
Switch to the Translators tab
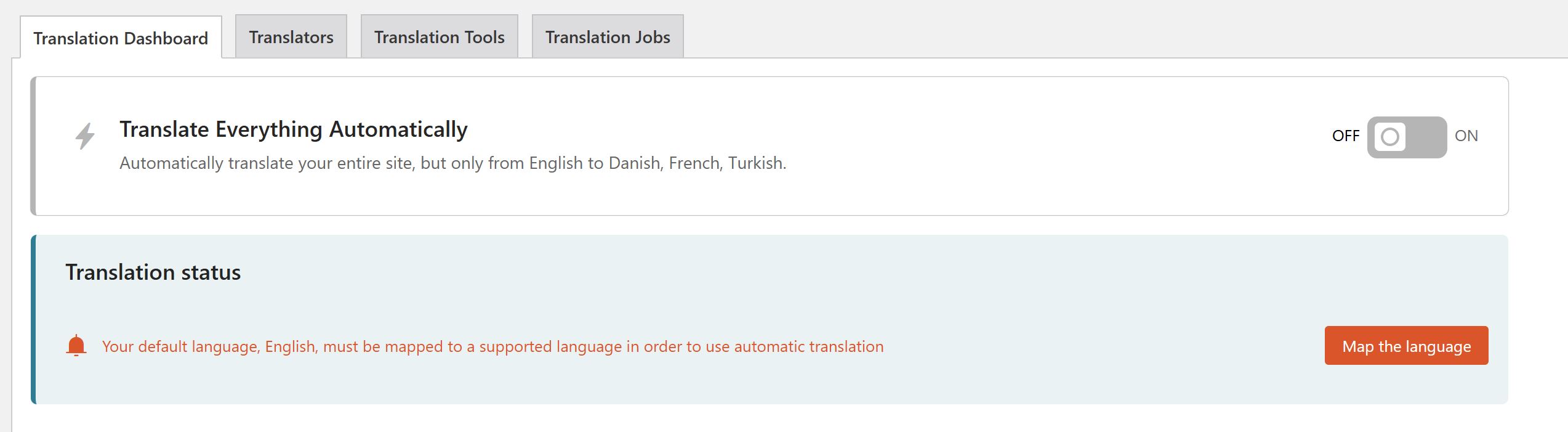click(x=291, y=37)
